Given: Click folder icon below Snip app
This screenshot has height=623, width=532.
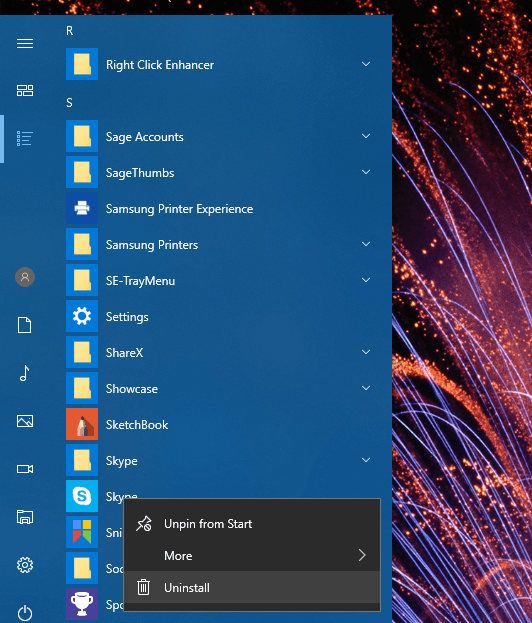Looking at the screenshot, I should [82, 568].
